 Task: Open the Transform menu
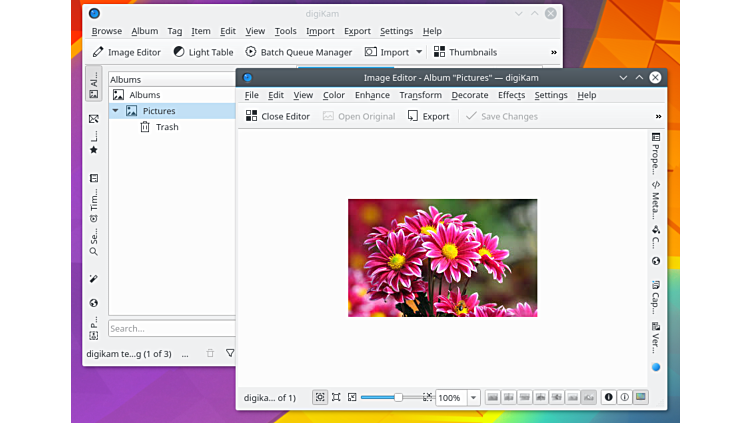click(420, 95)
